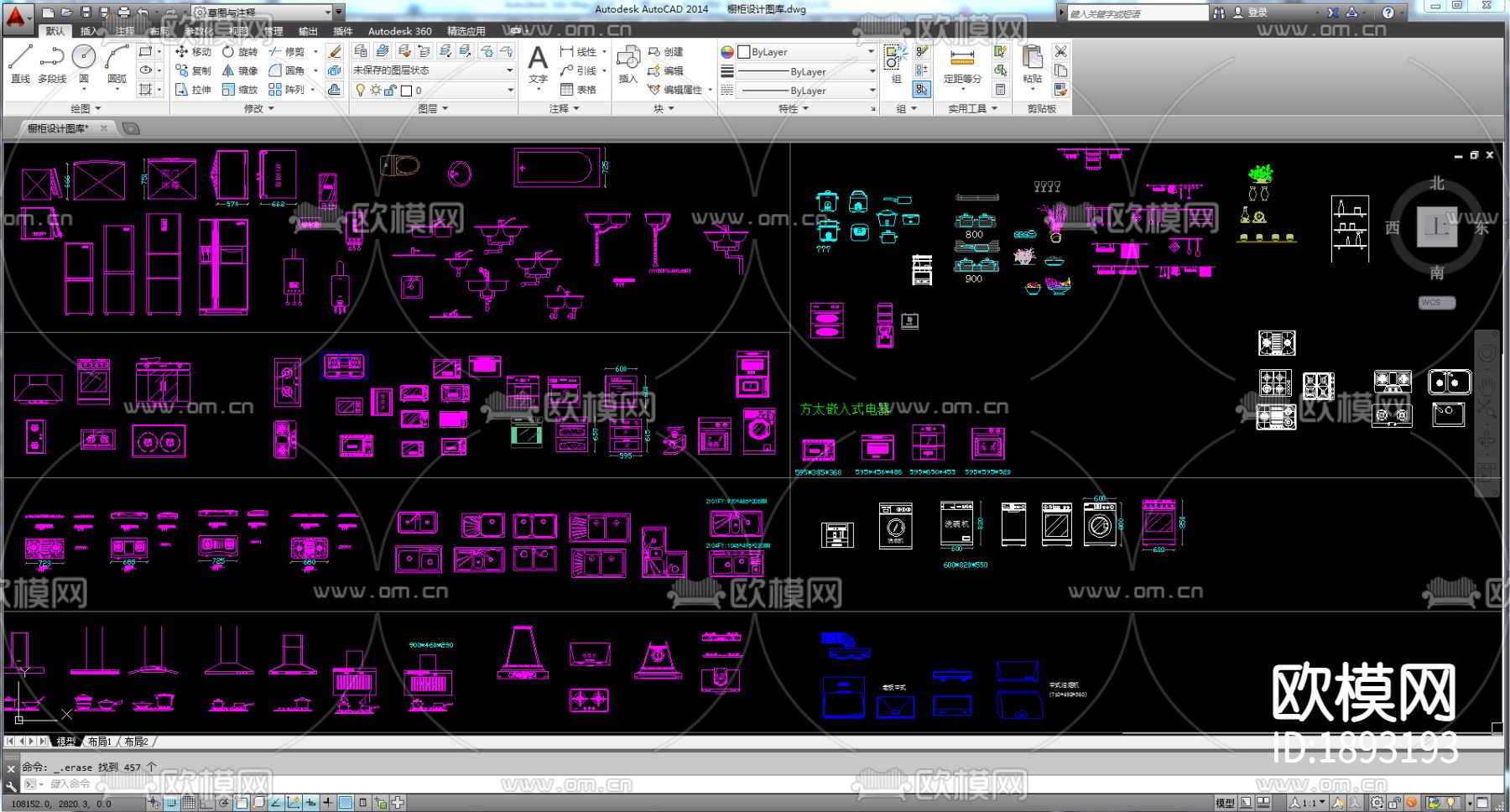Click the Mirror (镜像) tool

coord(240,71)
